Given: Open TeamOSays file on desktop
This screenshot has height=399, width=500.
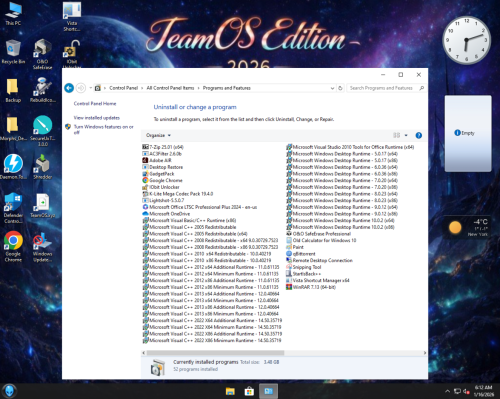Looking at the screenshot, I should pyautogui.click(x=43, y=205).
